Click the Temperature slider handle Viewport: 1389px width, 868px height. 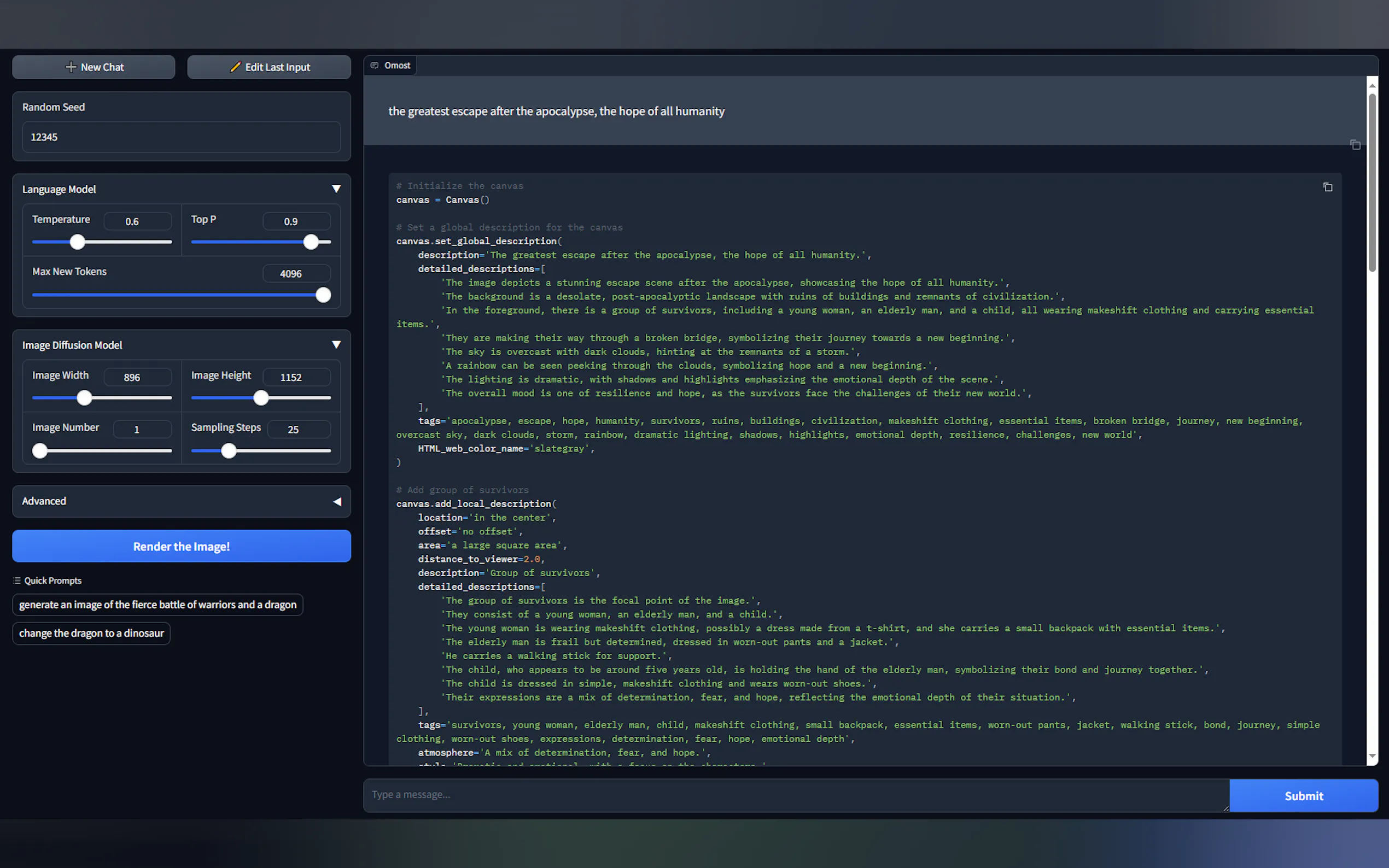coord(78,242)
